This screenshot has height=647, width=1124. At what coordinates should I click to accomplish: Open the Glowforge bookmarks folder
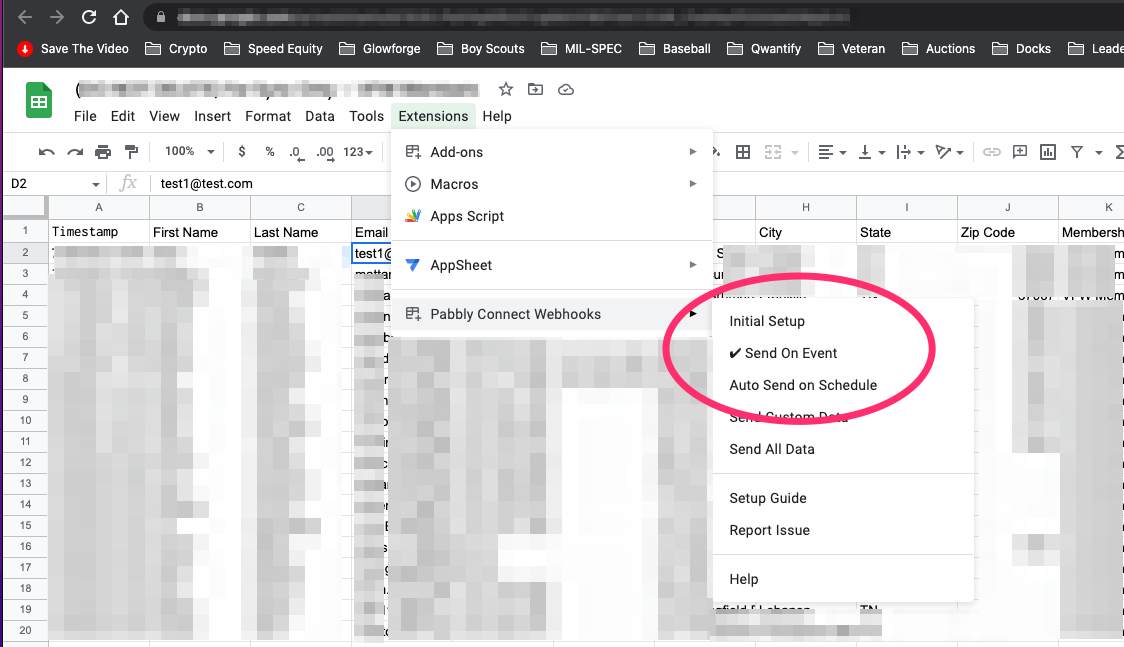click(380, 49)
